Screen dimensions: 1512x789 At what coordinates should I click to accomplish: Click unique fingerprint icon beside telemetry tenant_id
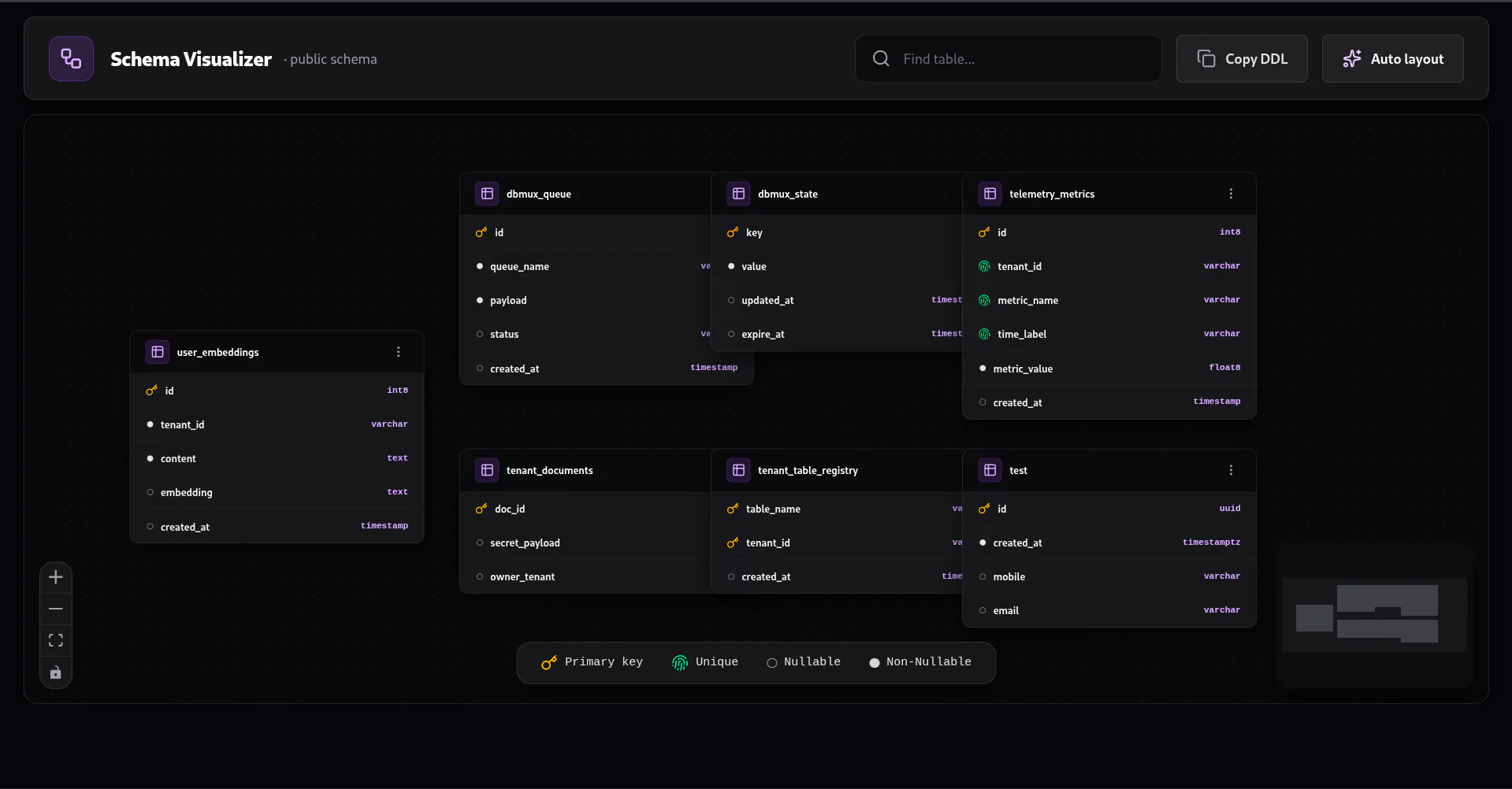coord(984,266)
